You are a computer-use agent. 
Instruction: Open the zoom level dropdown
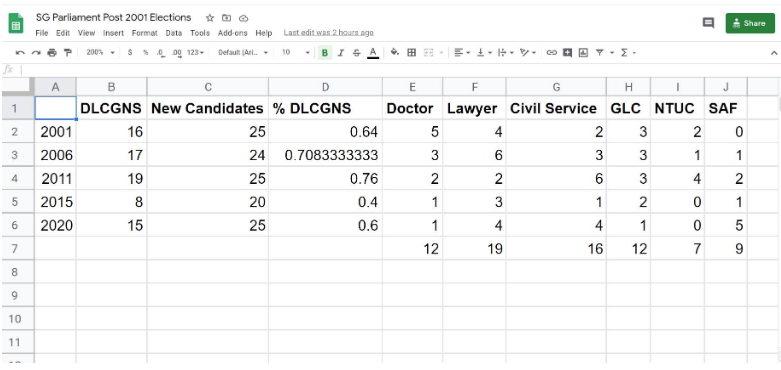point(100,52)
